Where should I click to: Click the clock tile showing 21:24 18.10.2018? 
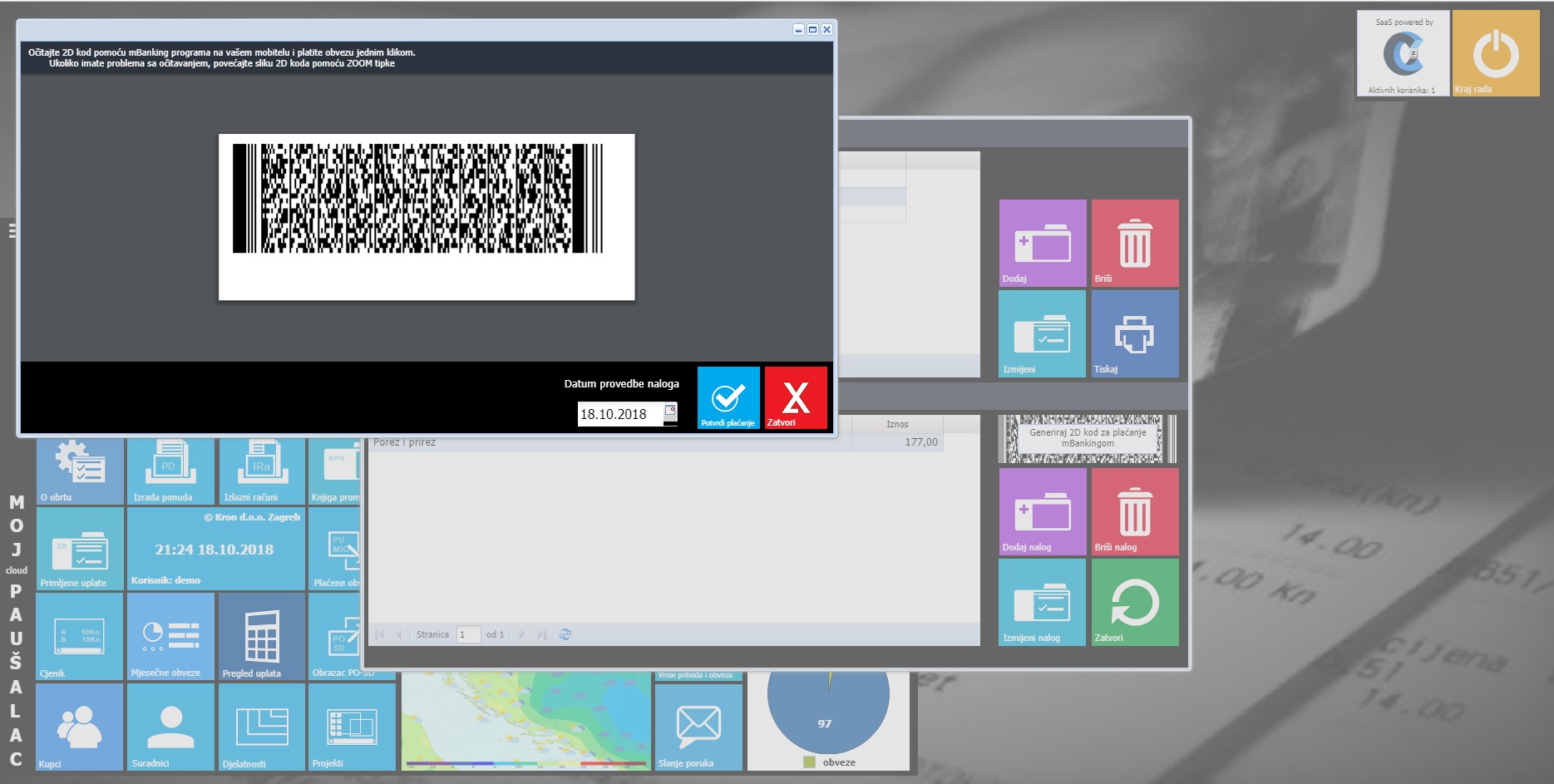point(216,549)
